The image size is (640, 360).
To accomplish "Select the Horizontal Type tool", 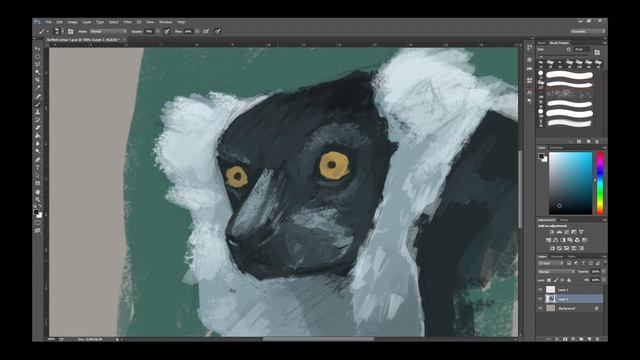I will click(38, 167).
